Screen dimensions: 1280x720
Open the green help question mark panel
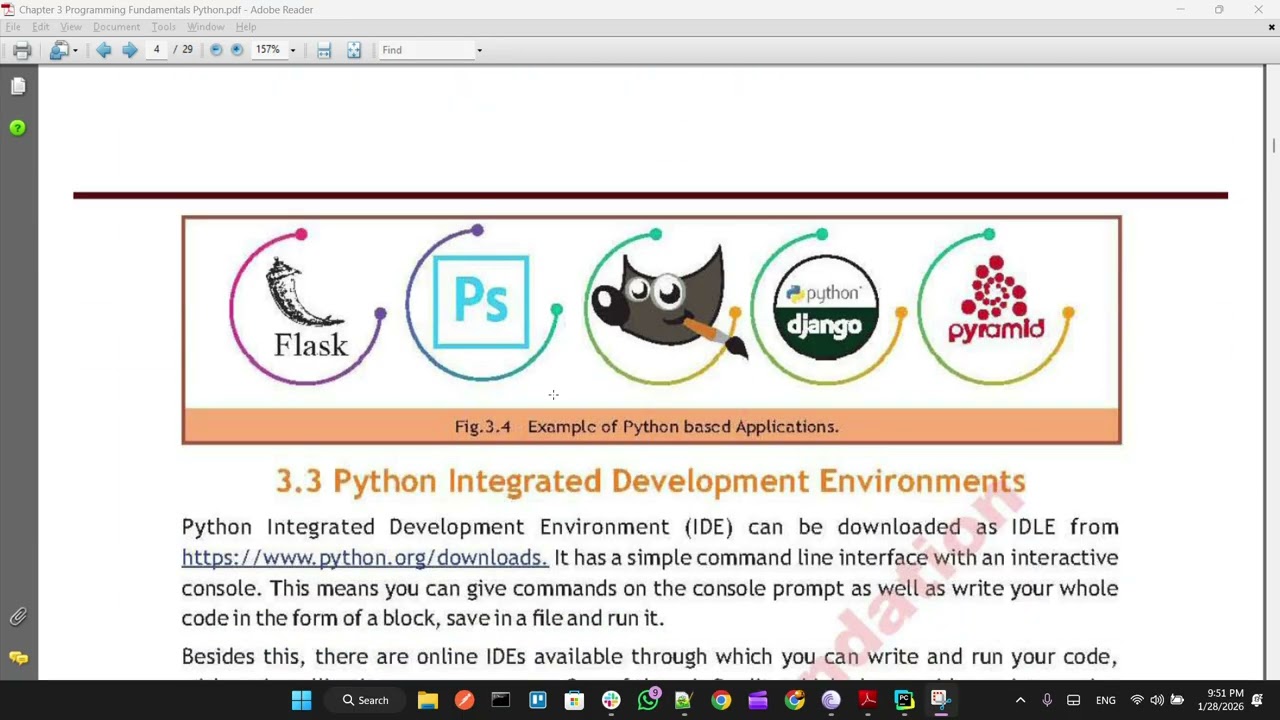click(18, 128)
